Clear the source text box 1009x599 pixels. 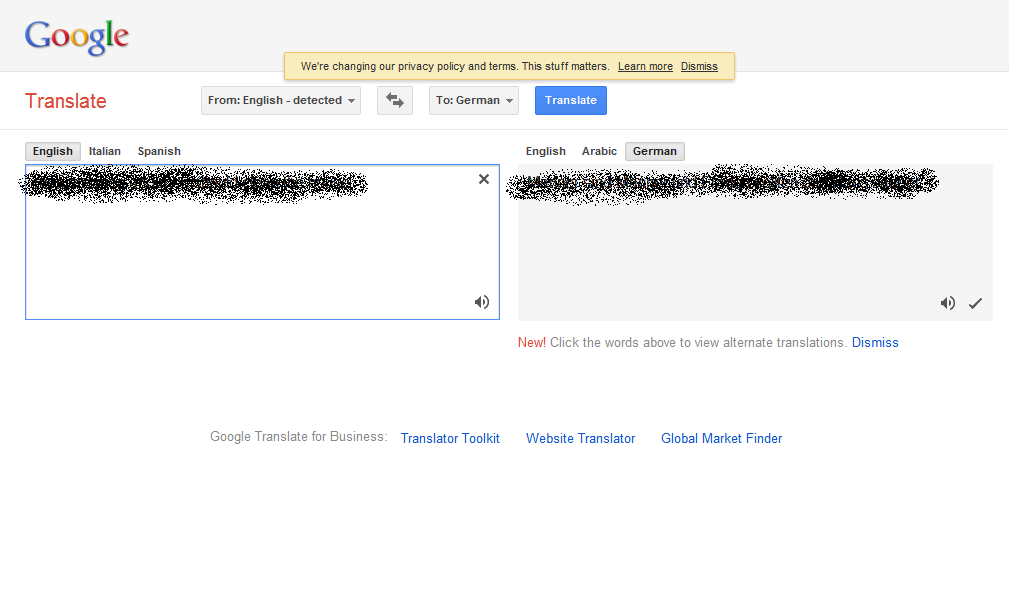484,179
